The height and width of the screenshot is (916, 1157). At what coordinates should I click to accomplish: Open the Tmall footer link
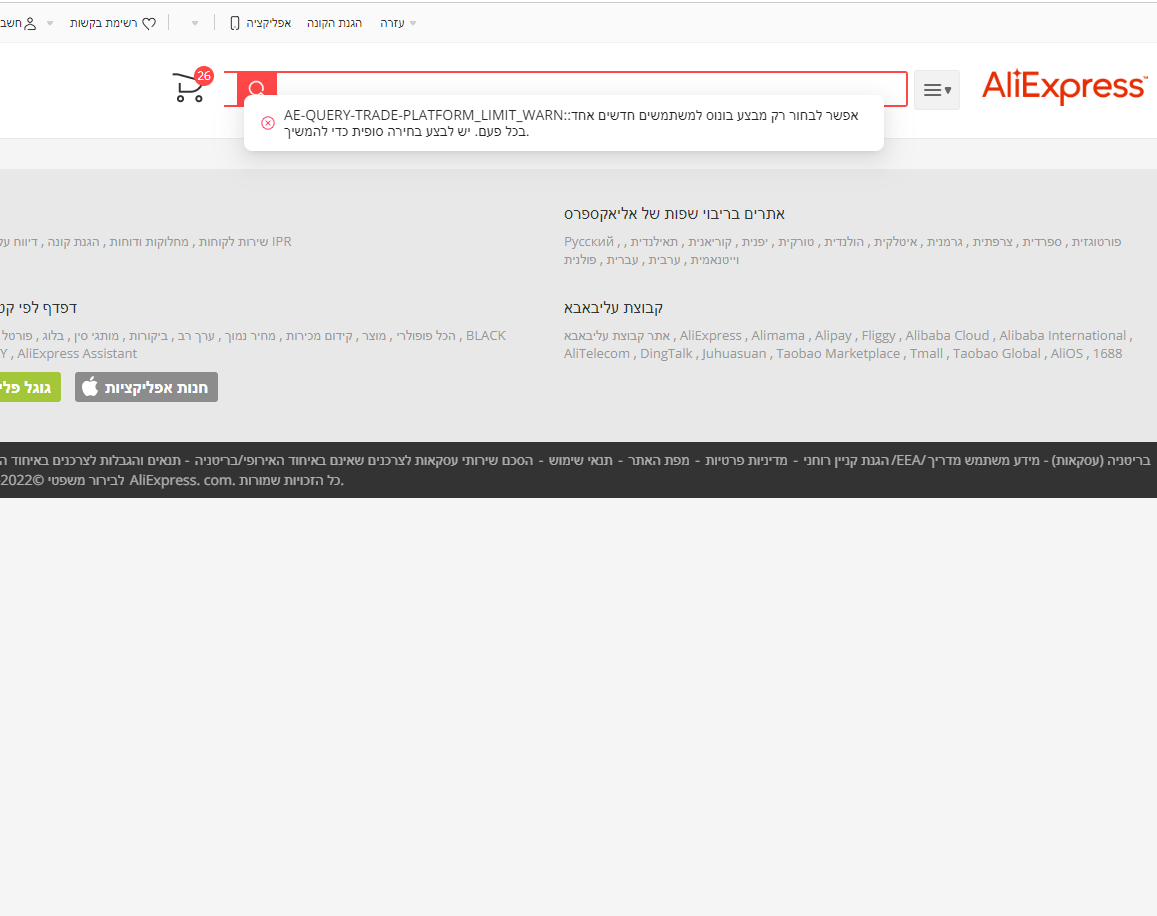[x=926, y=354]
